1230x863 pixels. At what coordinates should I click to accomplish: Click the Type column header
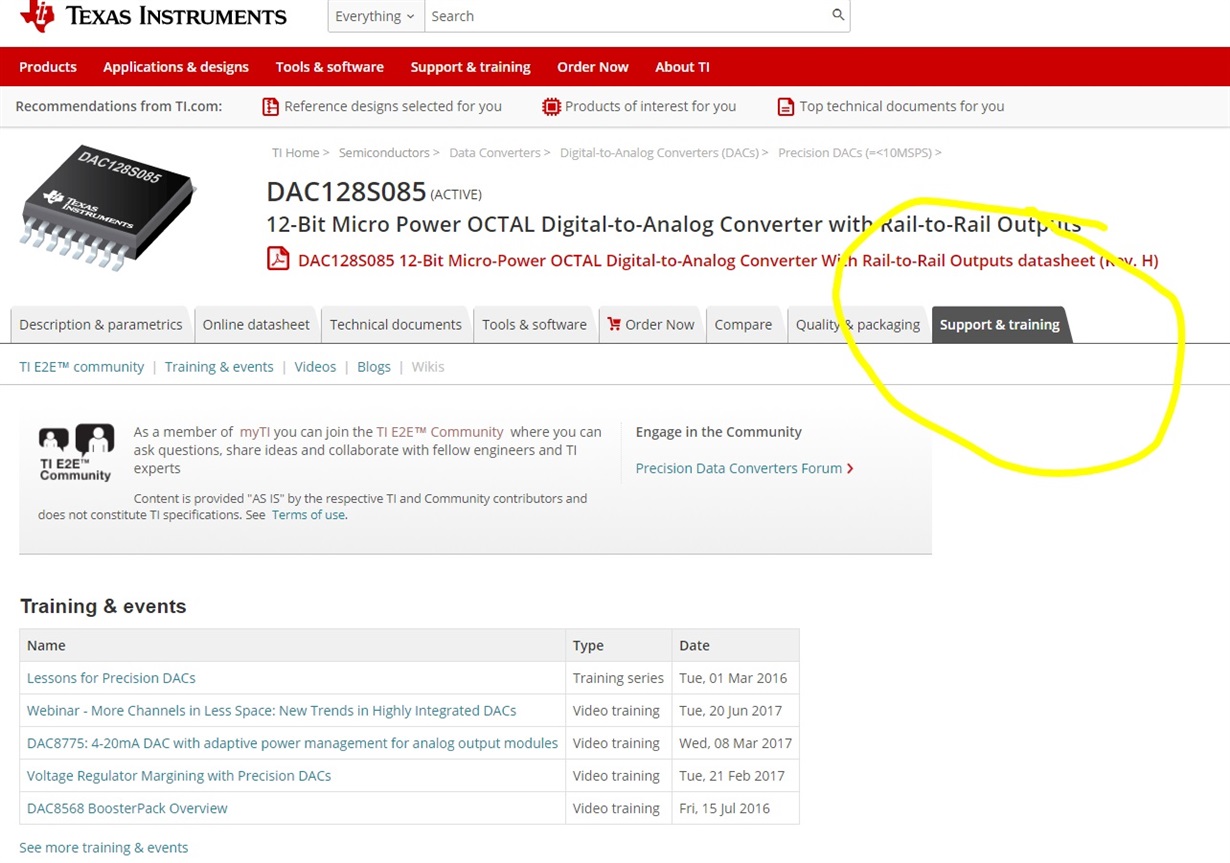click(x=619, y=645)
